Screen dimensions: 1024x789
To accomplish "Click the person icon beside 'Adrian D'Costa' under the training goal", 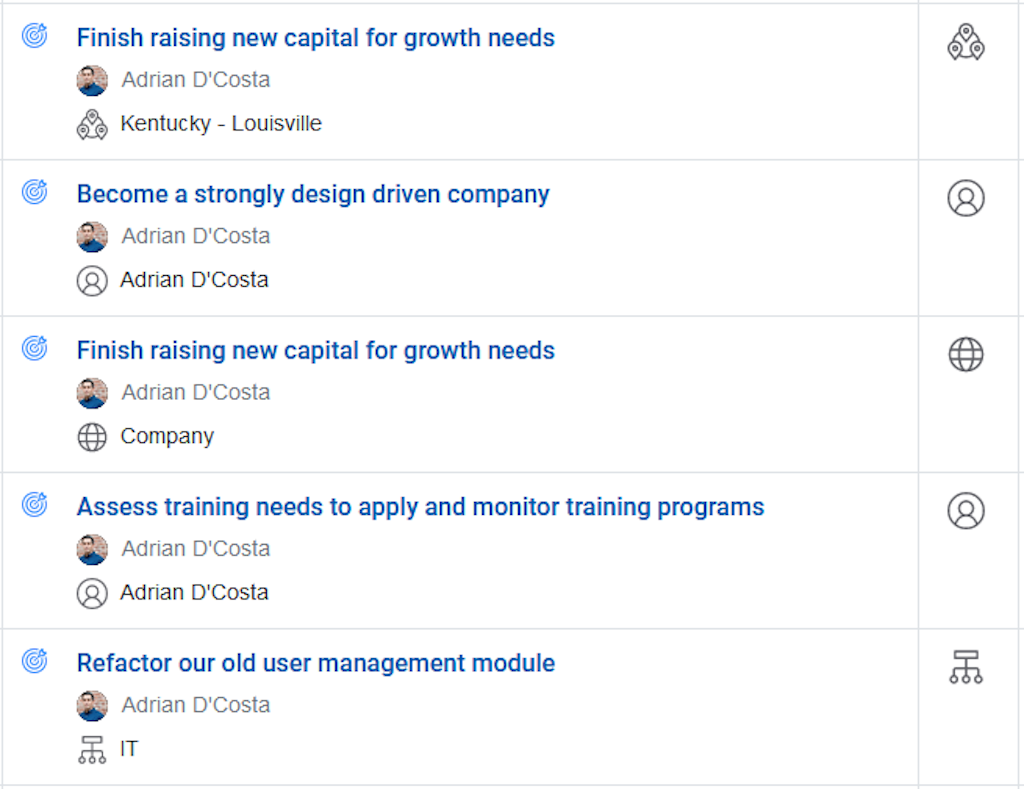I will pyautogui.click(x=92, y=593).
